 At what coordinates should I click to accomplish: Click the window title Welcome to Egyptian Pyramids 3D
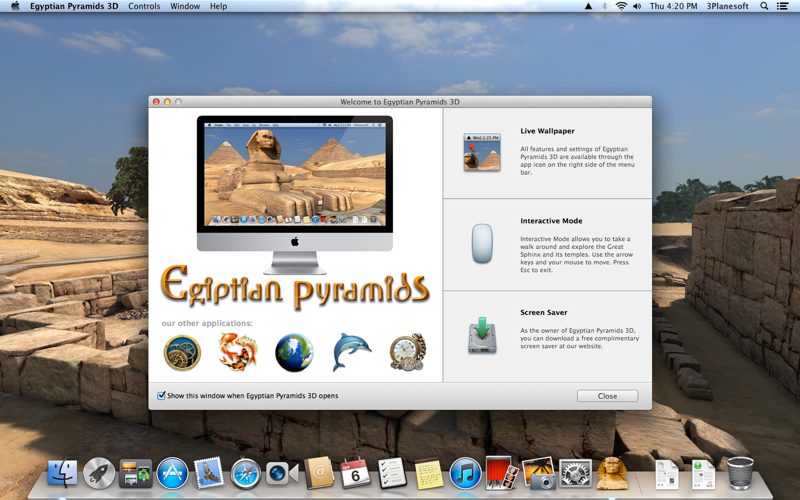click(x=400, y=102)
